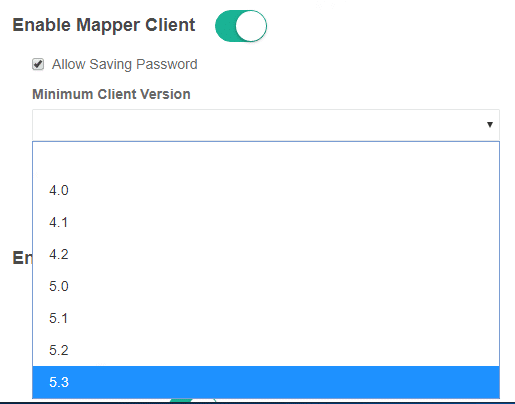
Task: Collapse the Minimum Client Version combo box field
Action: pos(266,125)
